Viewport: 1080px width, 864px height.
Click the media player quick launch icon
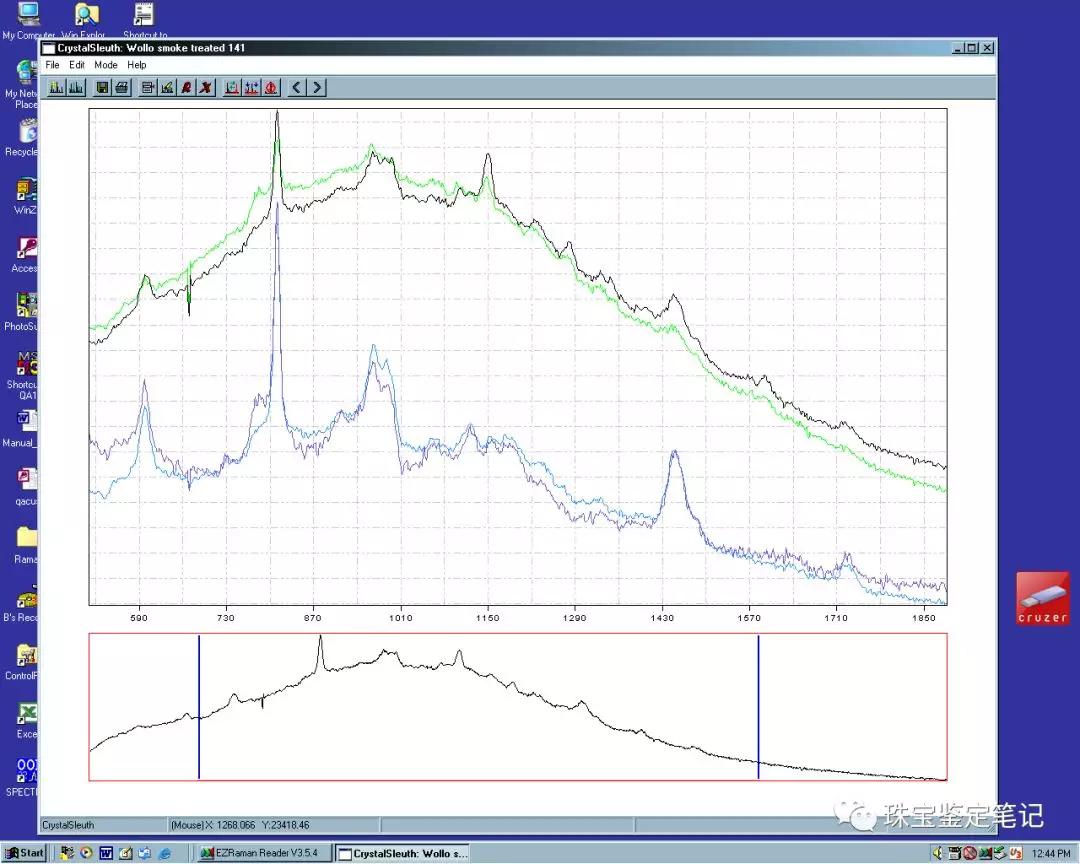click(86, 853)
